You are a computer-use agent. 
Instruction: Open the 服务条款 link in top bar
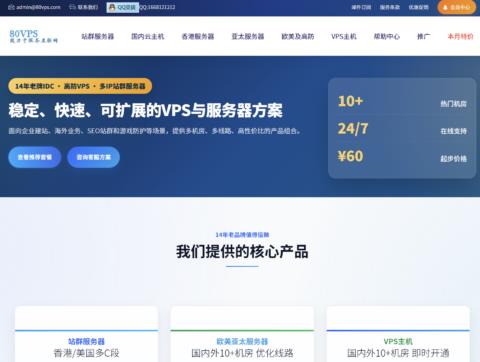click(390, 7)
